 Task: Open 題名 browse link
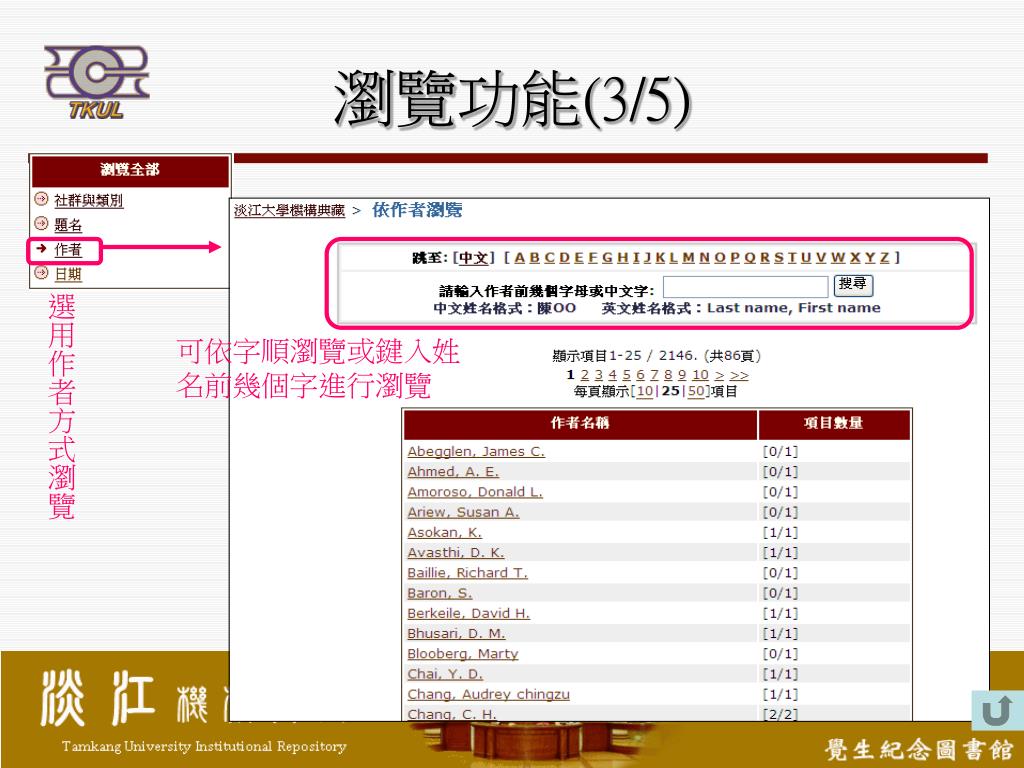tap(68, 225)
